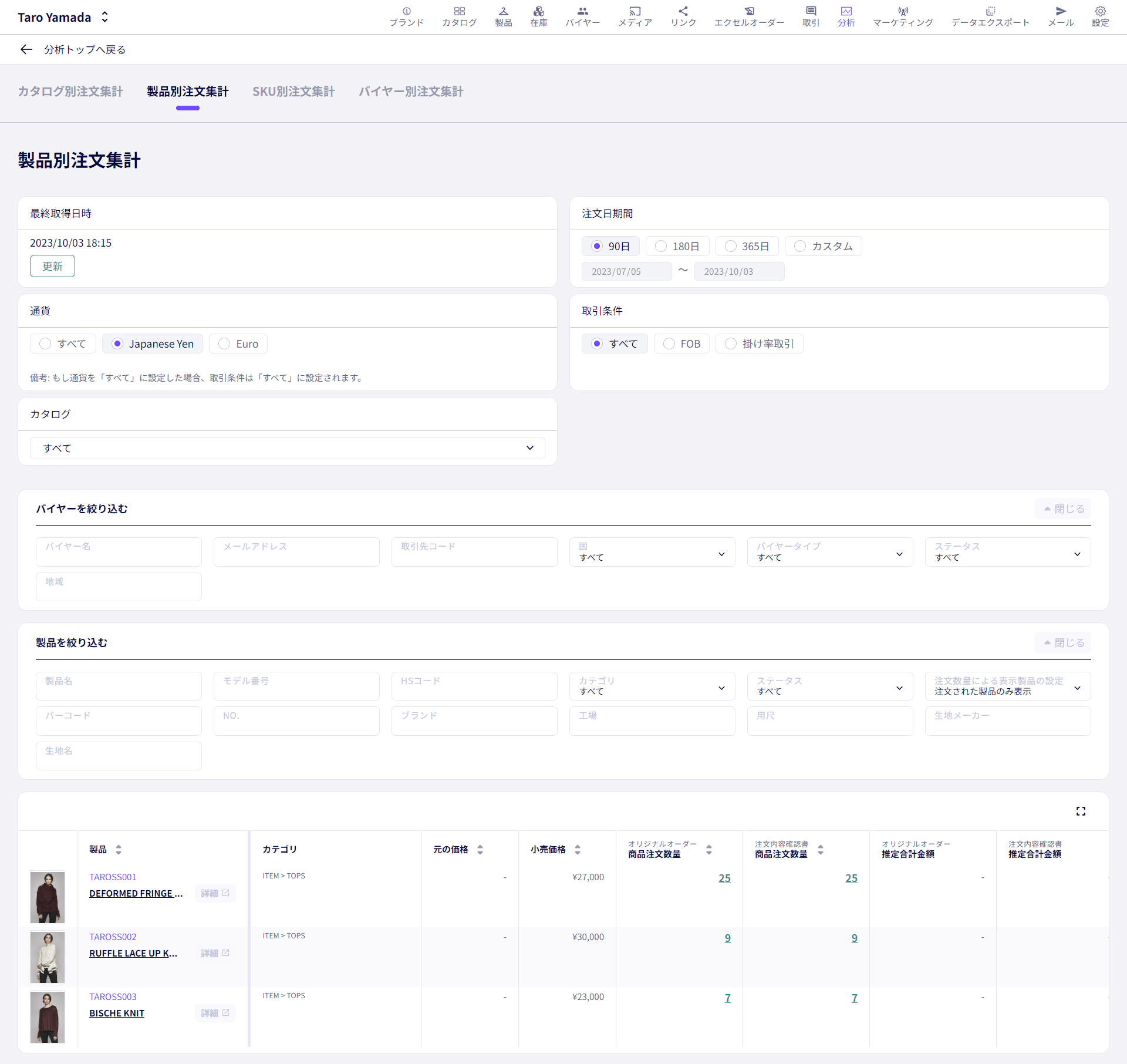Select FOB trade condition
Viewport: 1127px width, 1064px height.
tap(681, 344)
